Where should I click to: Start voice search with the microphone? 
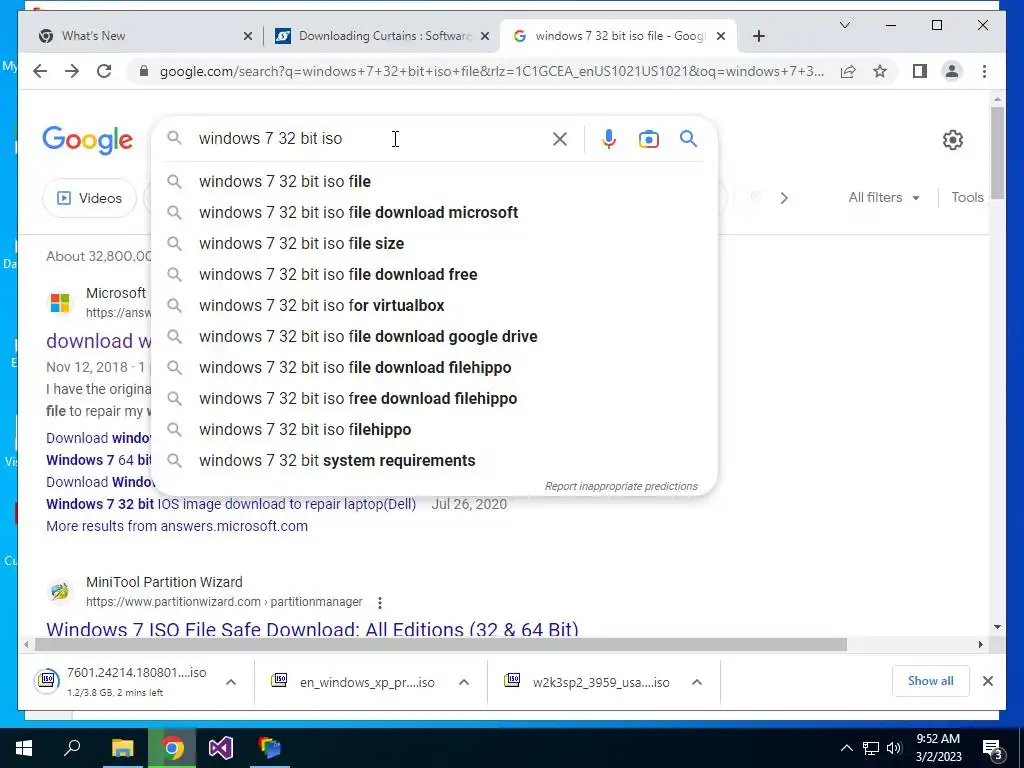tap(609, 139)
